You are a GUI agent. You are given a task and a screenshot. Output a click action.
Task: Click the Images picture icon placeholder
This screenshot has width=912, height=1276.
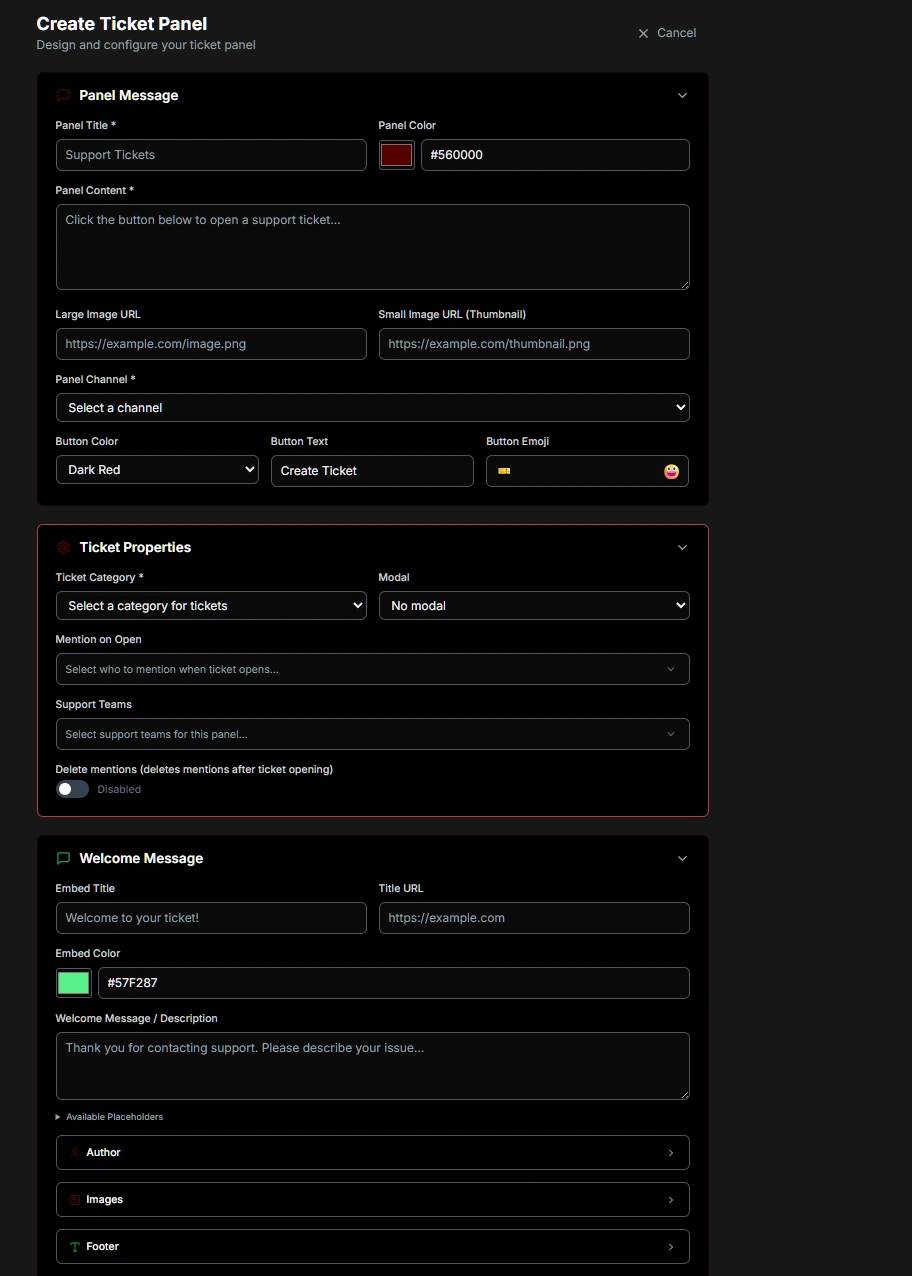coord(74,1199)
